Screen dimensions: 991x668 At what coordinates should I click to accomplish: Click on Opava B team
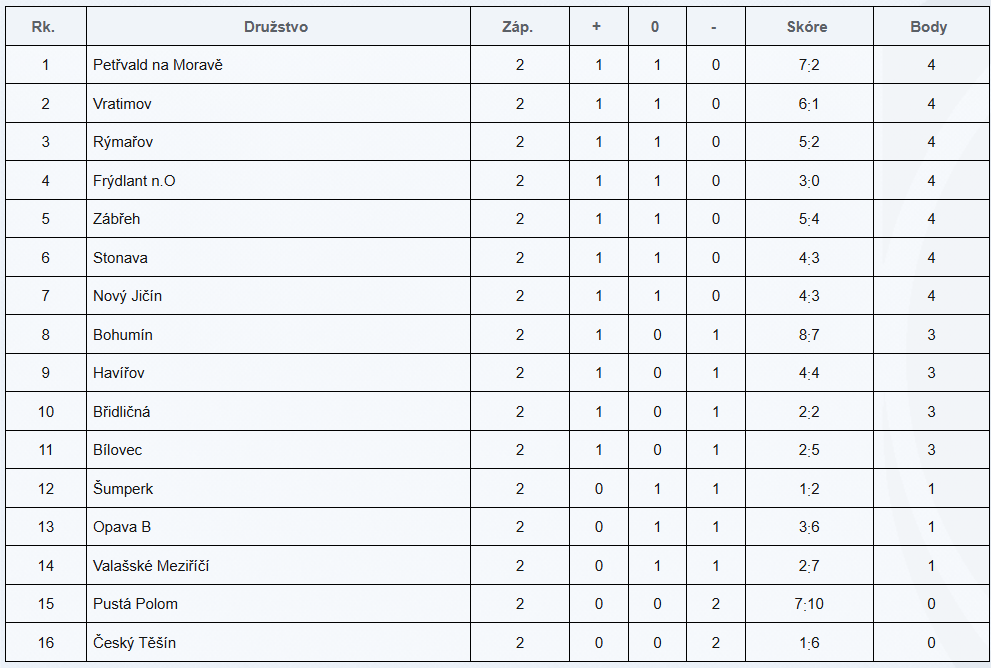pyautogui.click(x=122, y=527)
